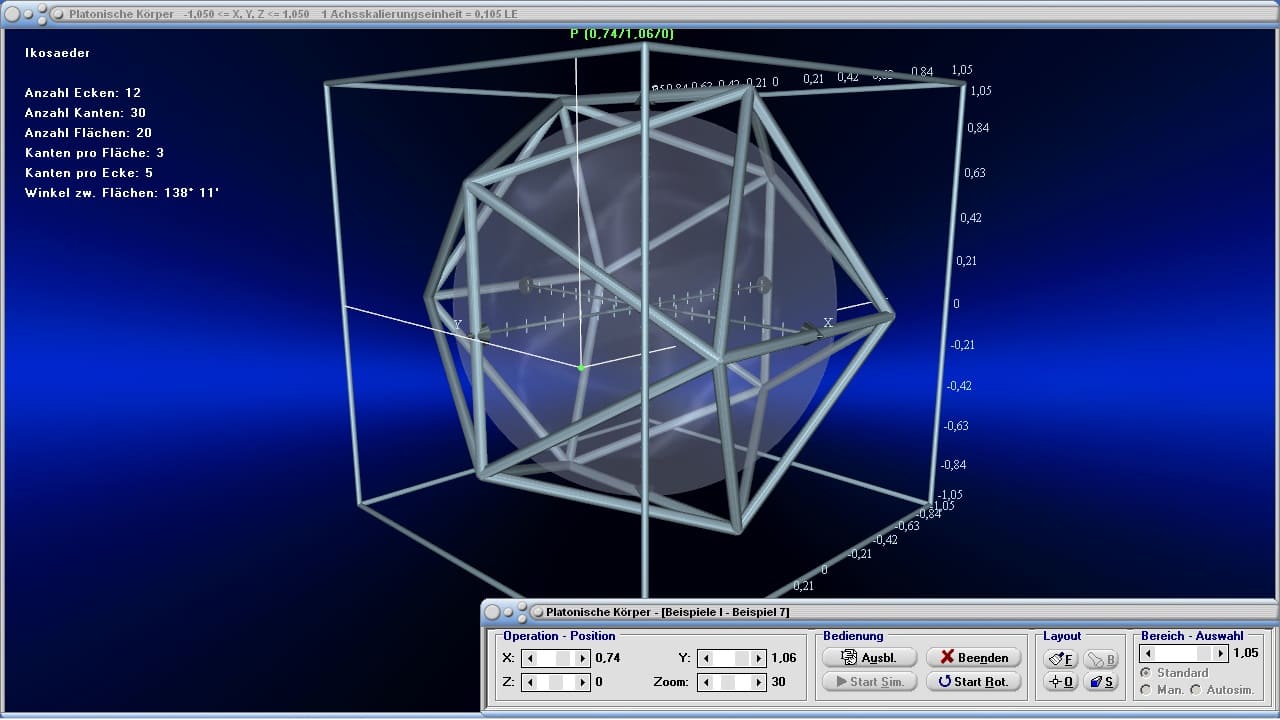Click the Y axis label
This screenshot has height=720, width=1280.
[458, 325]
